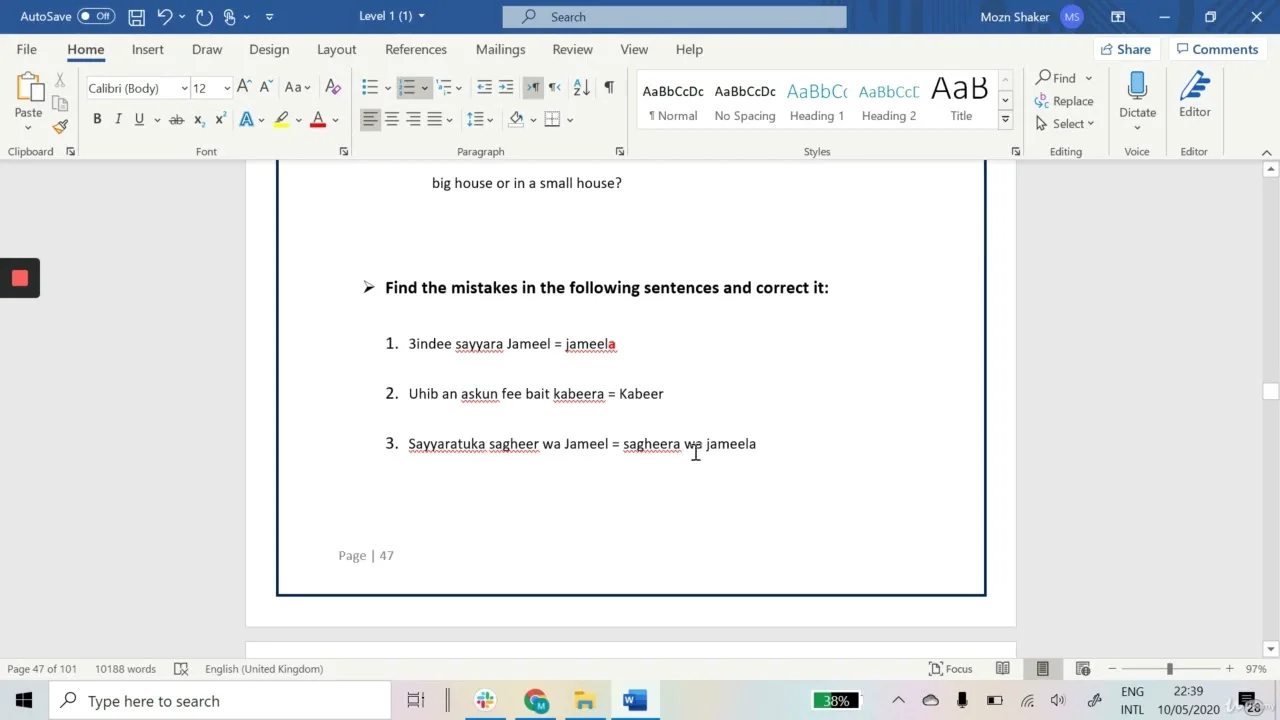Increase the paragraph indent
The width and height of the screenshot is (1280, 720).
coord(506,88)
